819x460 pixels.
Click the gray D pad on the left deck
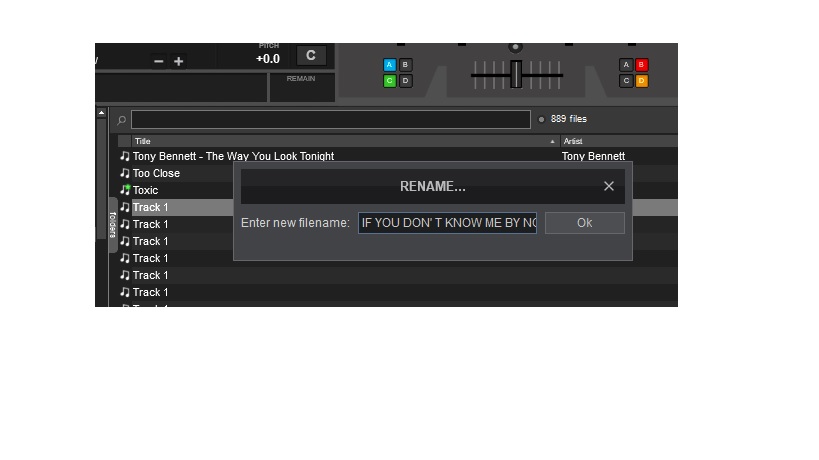(405, 81)
